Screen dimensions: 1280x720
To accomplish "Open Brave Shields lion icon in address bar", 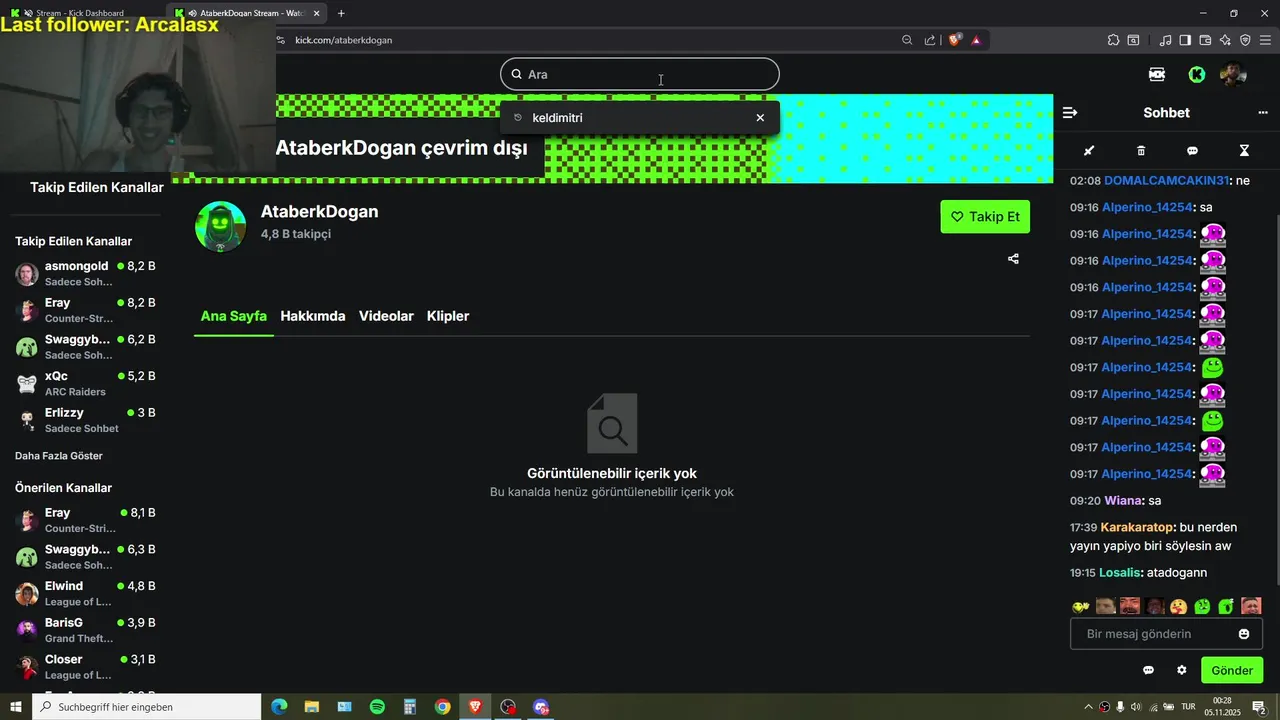I will pyautogui.click(x=955, y=40).
